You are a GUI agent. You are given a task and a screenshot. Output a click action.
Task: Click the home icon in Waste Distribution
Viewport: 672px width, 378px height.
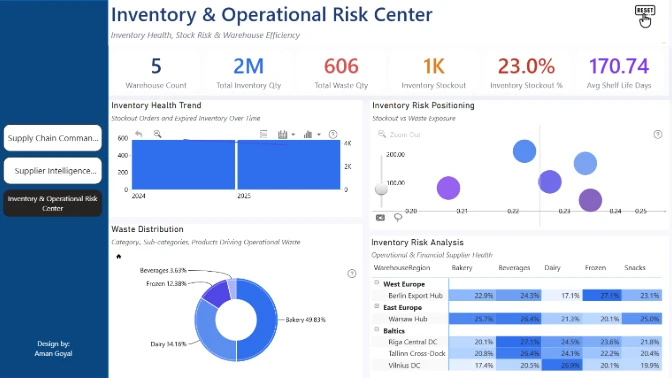coord(119,256)
